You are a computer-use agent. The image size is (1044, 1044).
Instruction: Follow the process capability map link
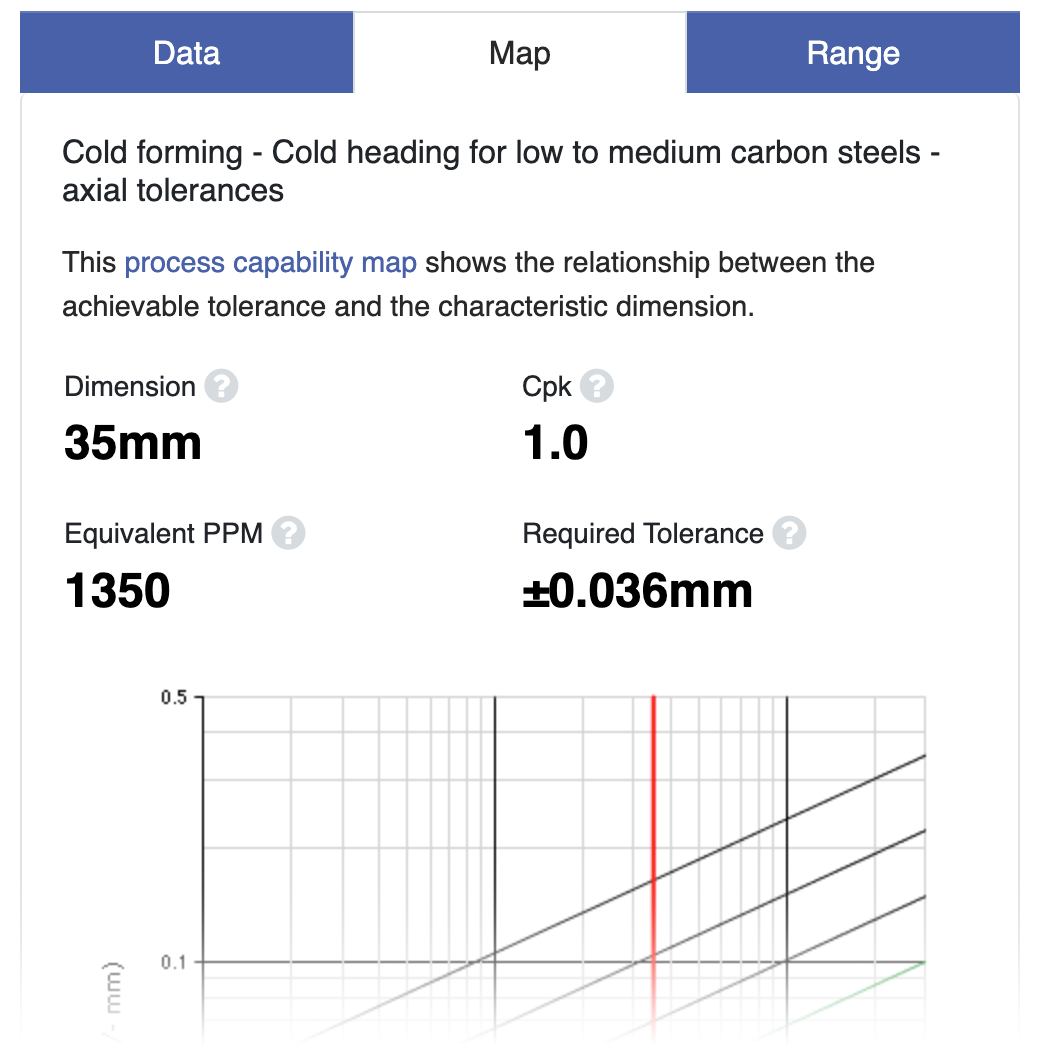pos(271,262)
